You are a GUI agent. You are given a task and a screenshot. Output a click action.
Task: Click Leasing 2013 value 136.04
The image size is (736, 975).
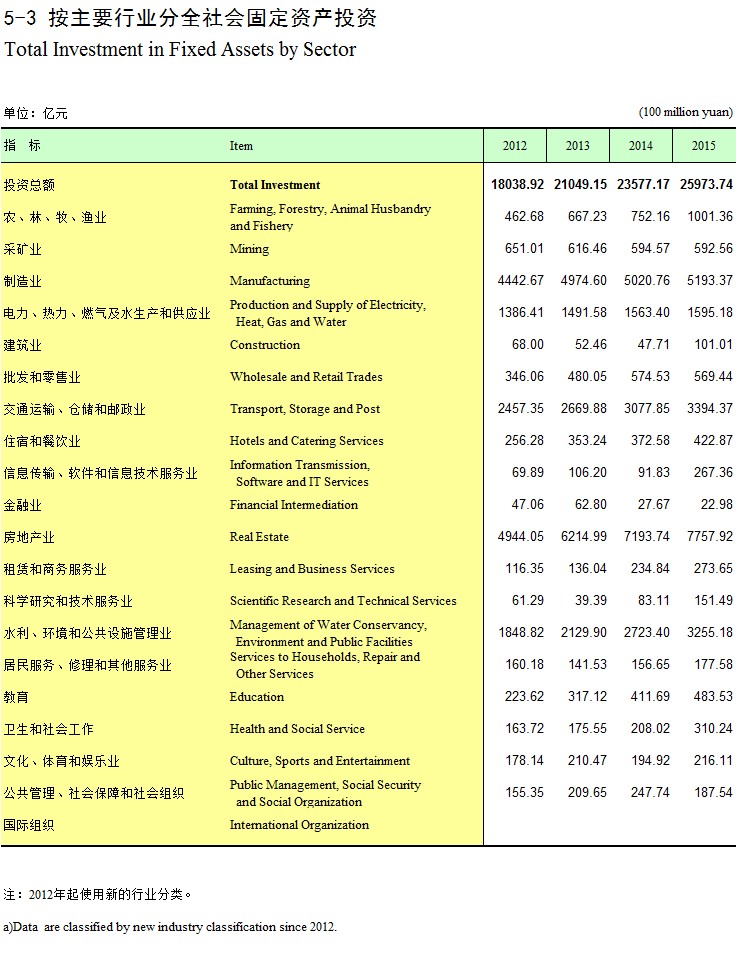click(587, 569)
